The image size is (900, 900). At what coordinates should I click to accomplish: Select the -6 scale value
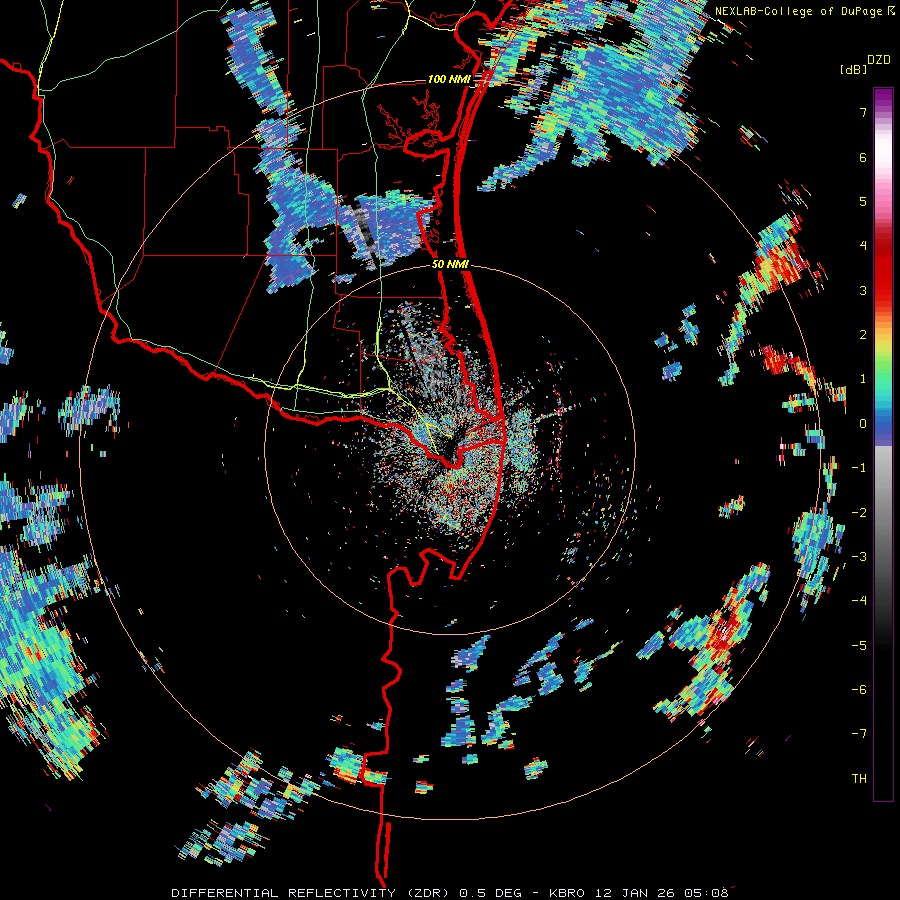[x=859, y=690]
